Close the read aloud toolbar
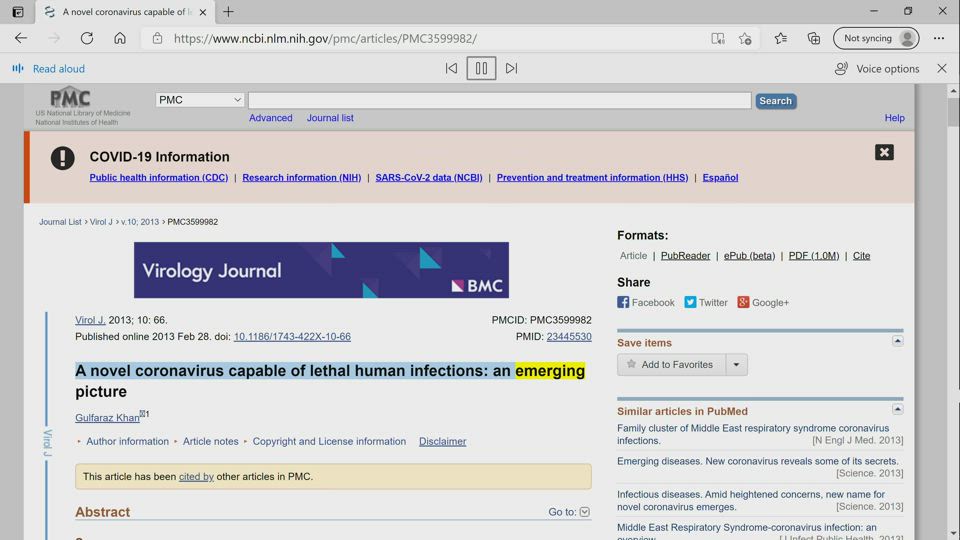960x540 pixels. pyautogui.click(x=941, y=68)
